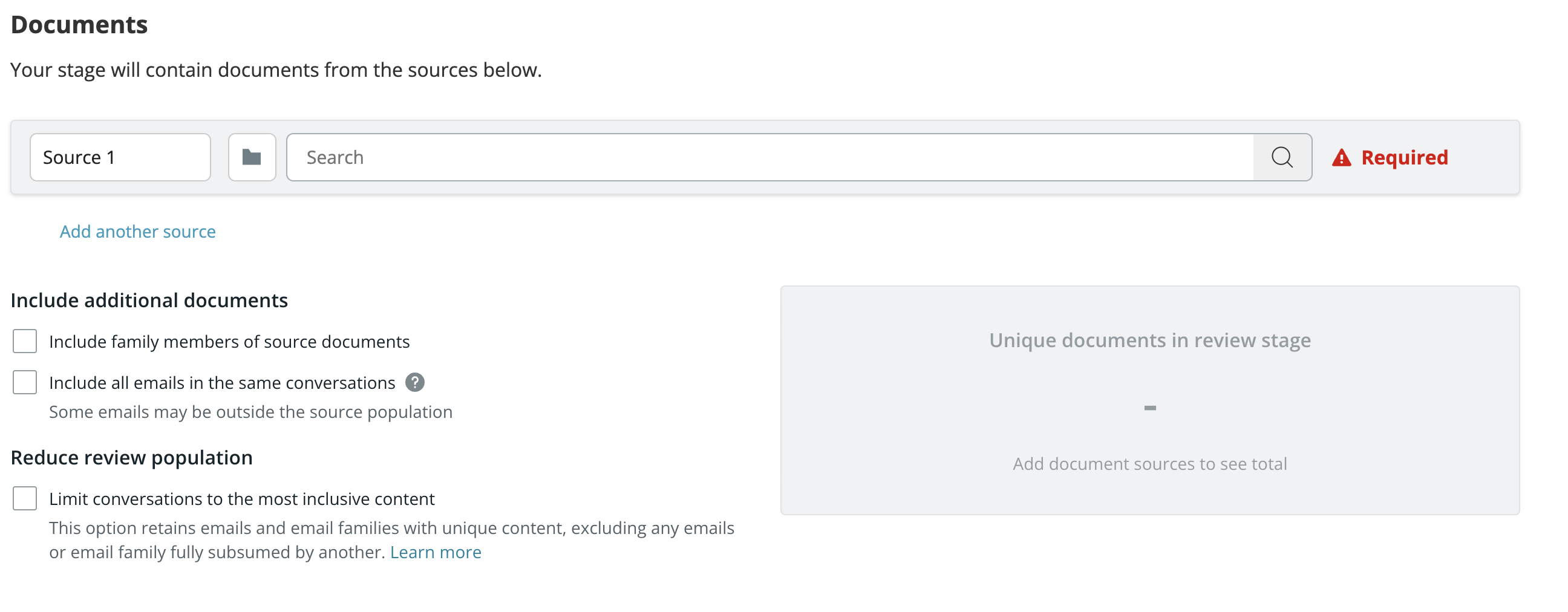Click the red warning triangle icon
Screen dimensions: 1568x612
coord(1342,158)
